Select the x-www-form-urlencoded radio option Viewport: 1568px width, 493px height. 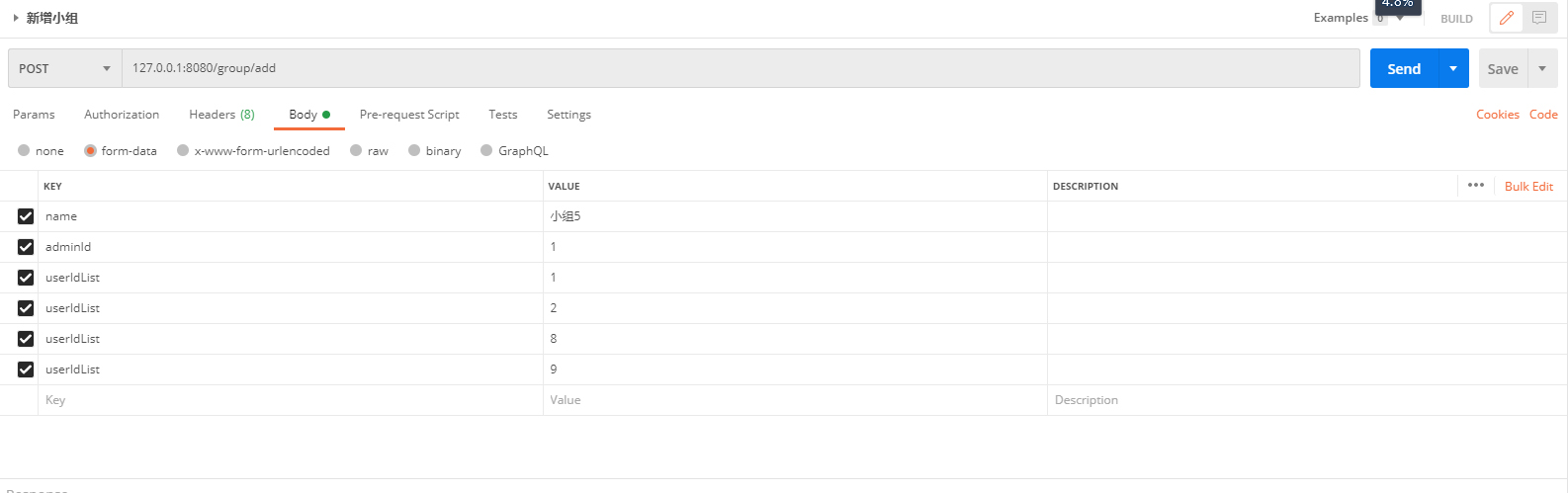183,151
